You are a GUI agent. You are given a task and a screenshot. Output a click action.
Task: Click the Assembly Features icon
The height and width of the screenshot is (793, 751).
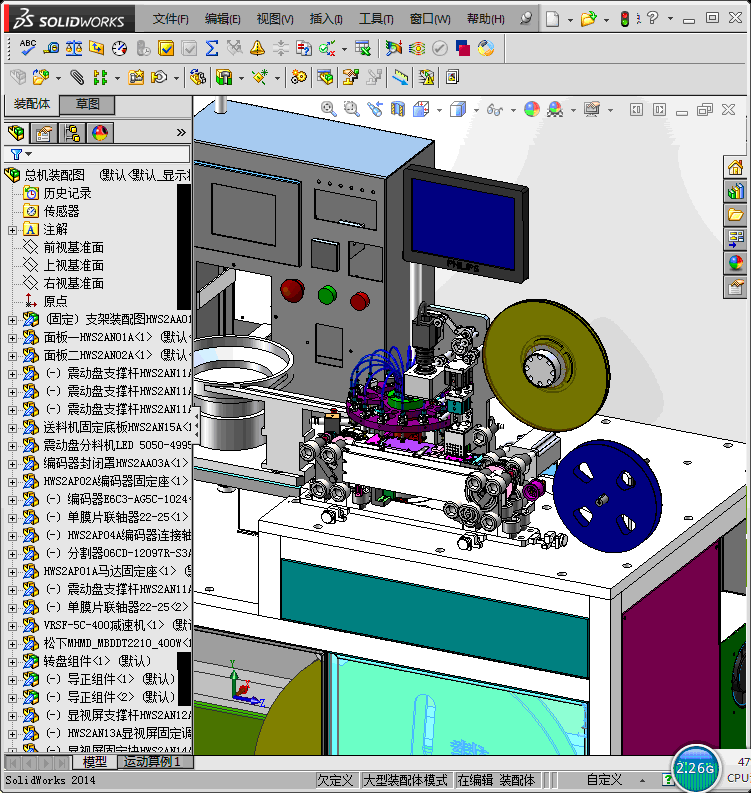(224, 77)
